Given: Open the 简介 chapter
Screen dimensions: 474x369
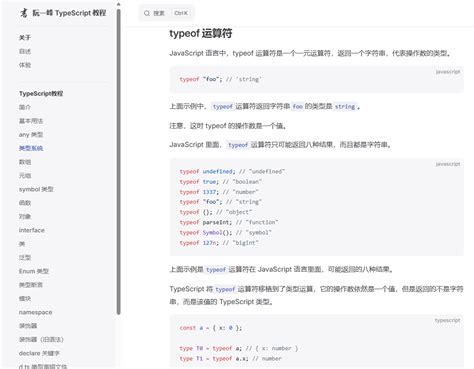Looking at the screenshot, I should 25,107.
